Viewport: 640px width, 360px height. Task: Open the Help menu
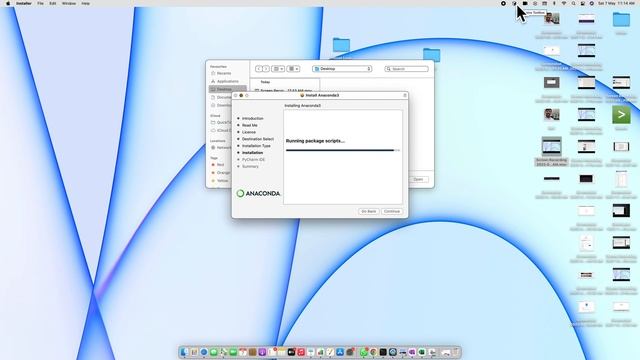pyautogui.click(x=85, y=3)
